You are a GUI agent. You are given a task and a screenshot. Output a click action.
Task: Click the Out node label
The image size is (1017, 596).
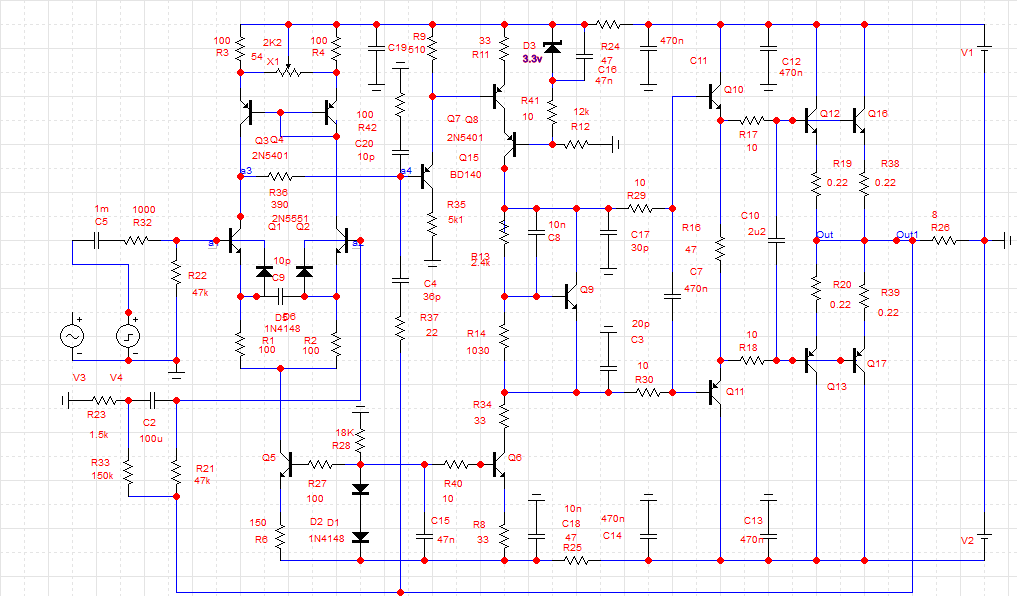tap(824, 235)
